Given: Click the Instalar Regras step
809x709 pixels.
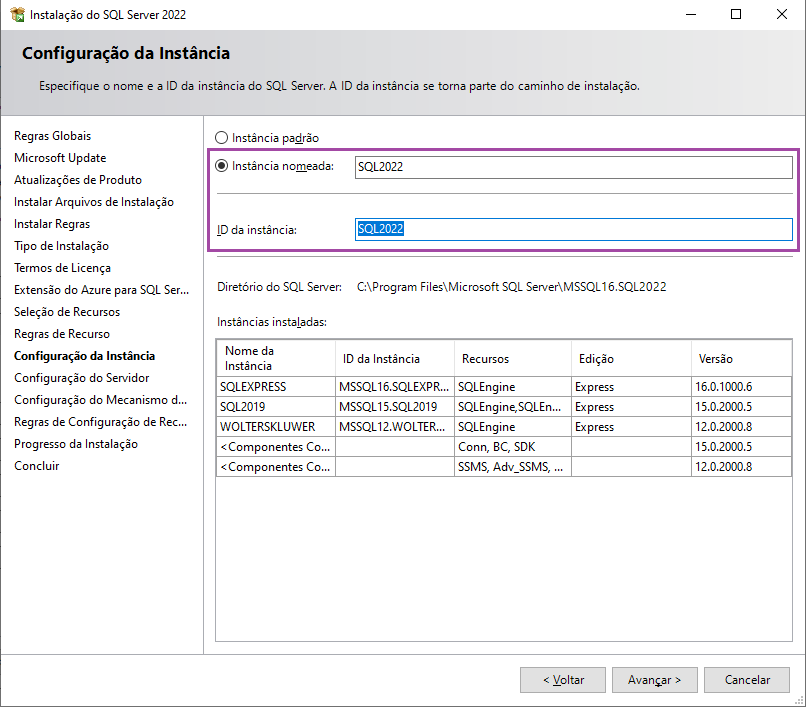Looking at the screenshot, I should (x=52, y=224).
